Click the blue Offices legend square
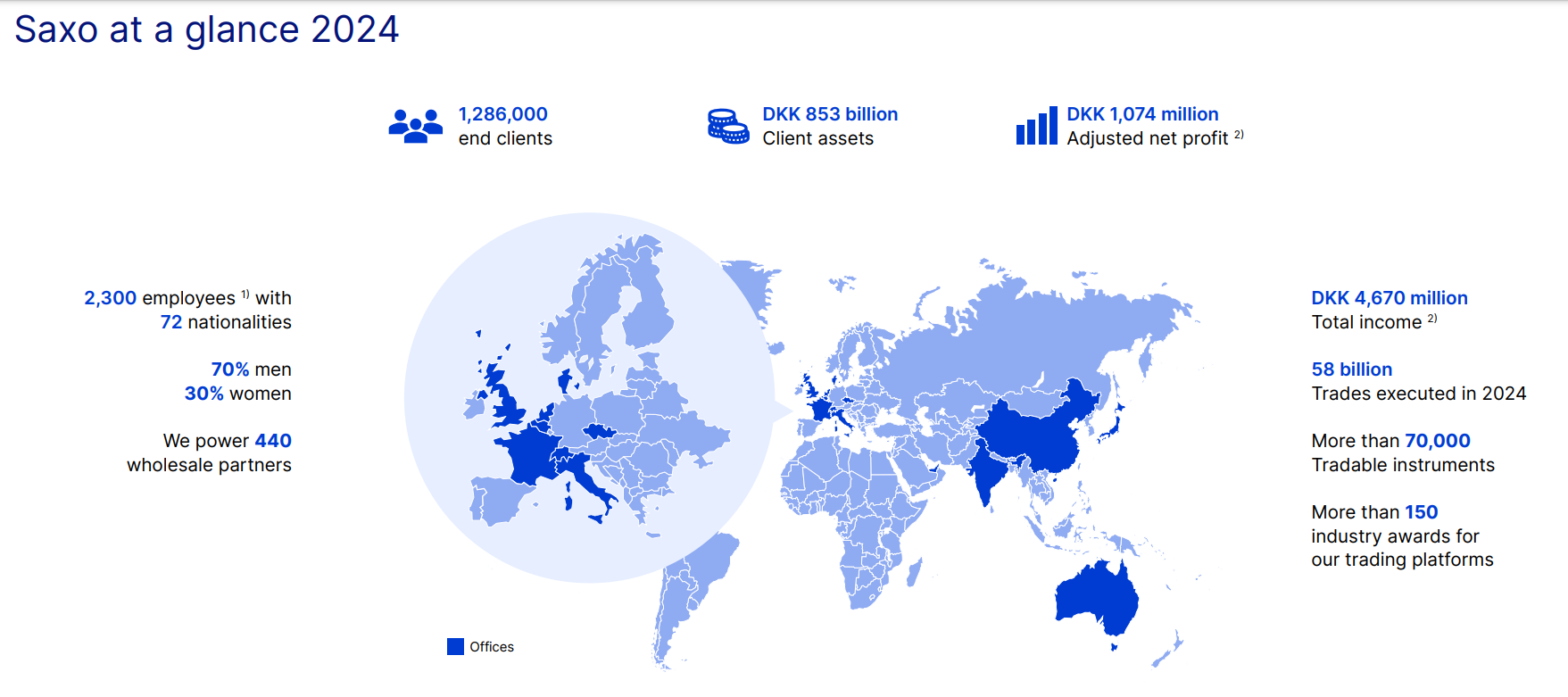 click(x=455, y=647)
